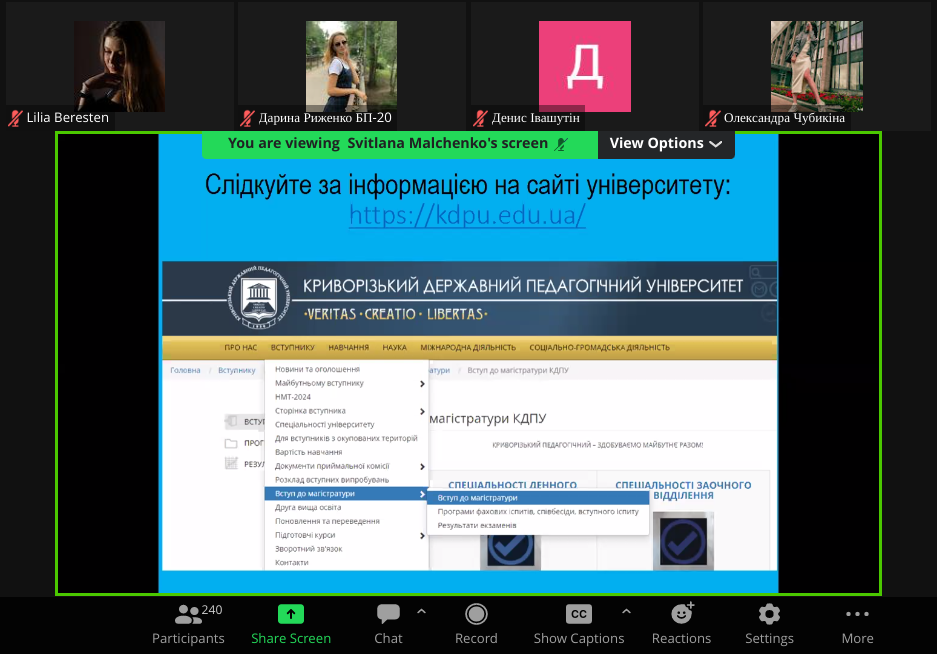Click 'Результати екзаменів' submenu entry
Viewport: 937px width, 654px height.
pos(477,525)
